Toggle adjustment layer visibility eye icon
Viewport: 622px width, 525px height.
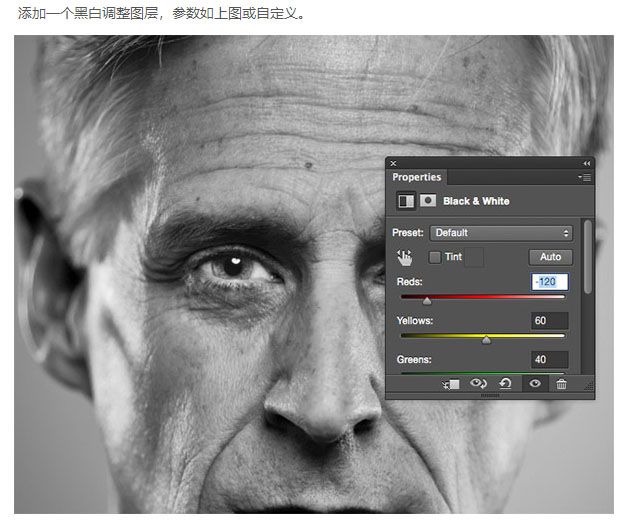point(534,384)
